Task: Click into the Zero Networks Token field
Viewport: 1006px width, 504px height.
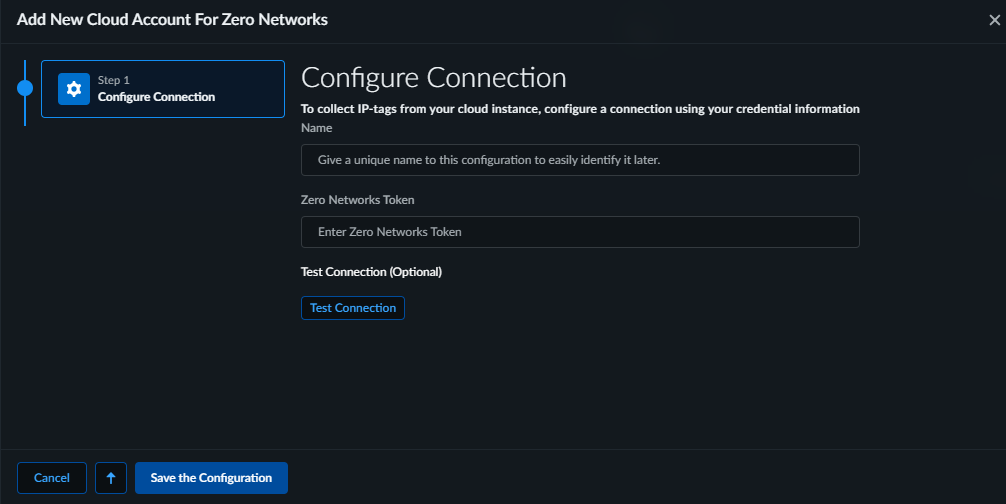Action: [x=580, y=232]
